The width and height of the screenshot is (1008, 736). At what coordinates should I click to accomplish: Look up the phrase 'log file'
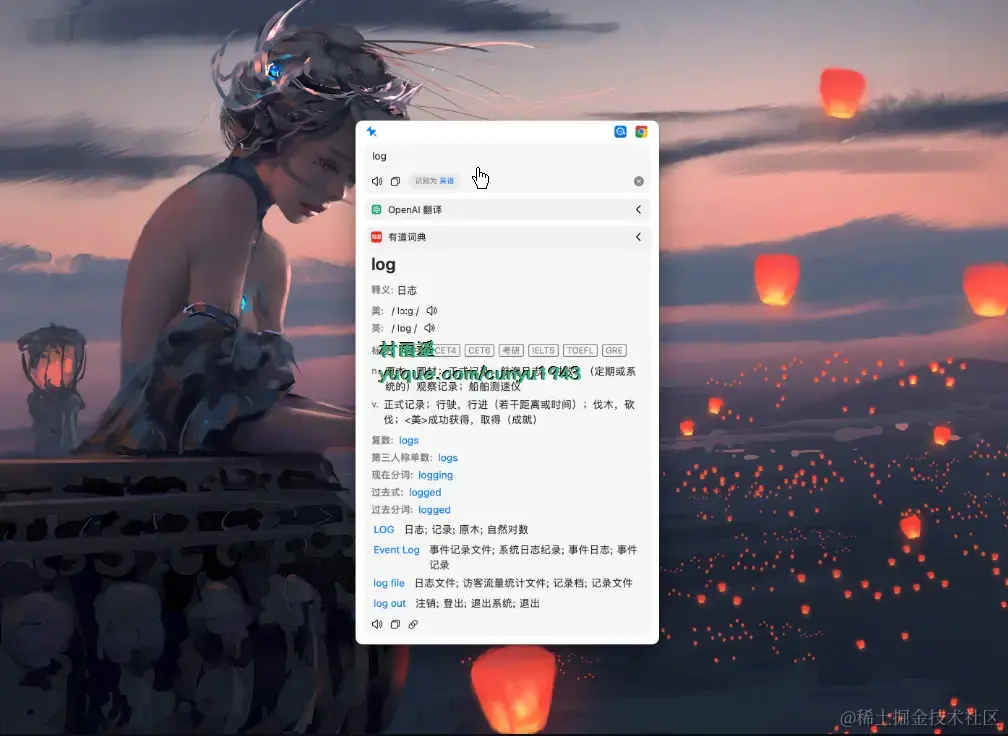389,583
